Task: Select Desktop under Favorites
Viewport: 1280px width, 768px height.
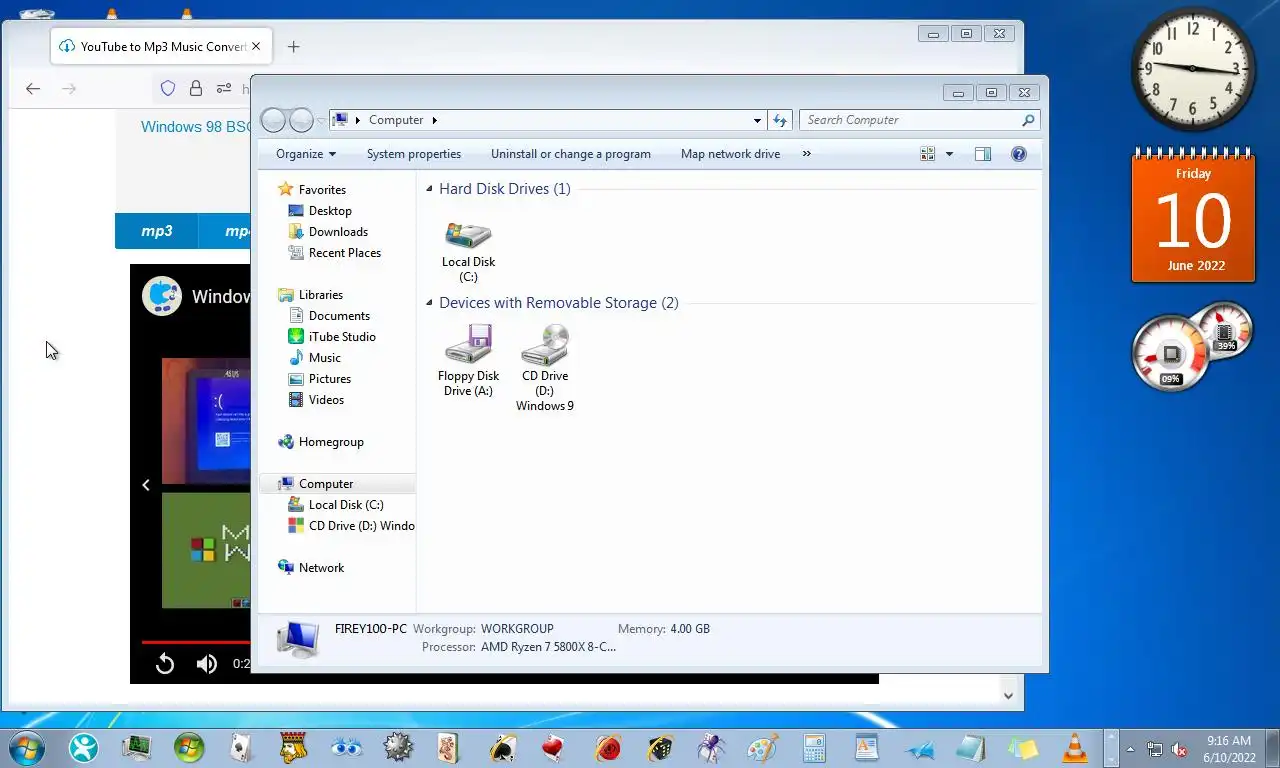Action: point(330,211)
